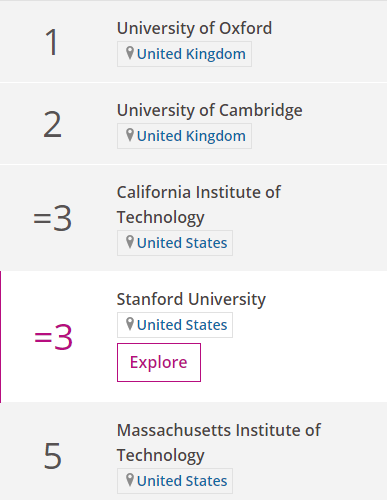This screenshot has width=387, height=500.
Task: Click rank number 5 for MIT
Action: pyautogui.click(x=53, y=455)
